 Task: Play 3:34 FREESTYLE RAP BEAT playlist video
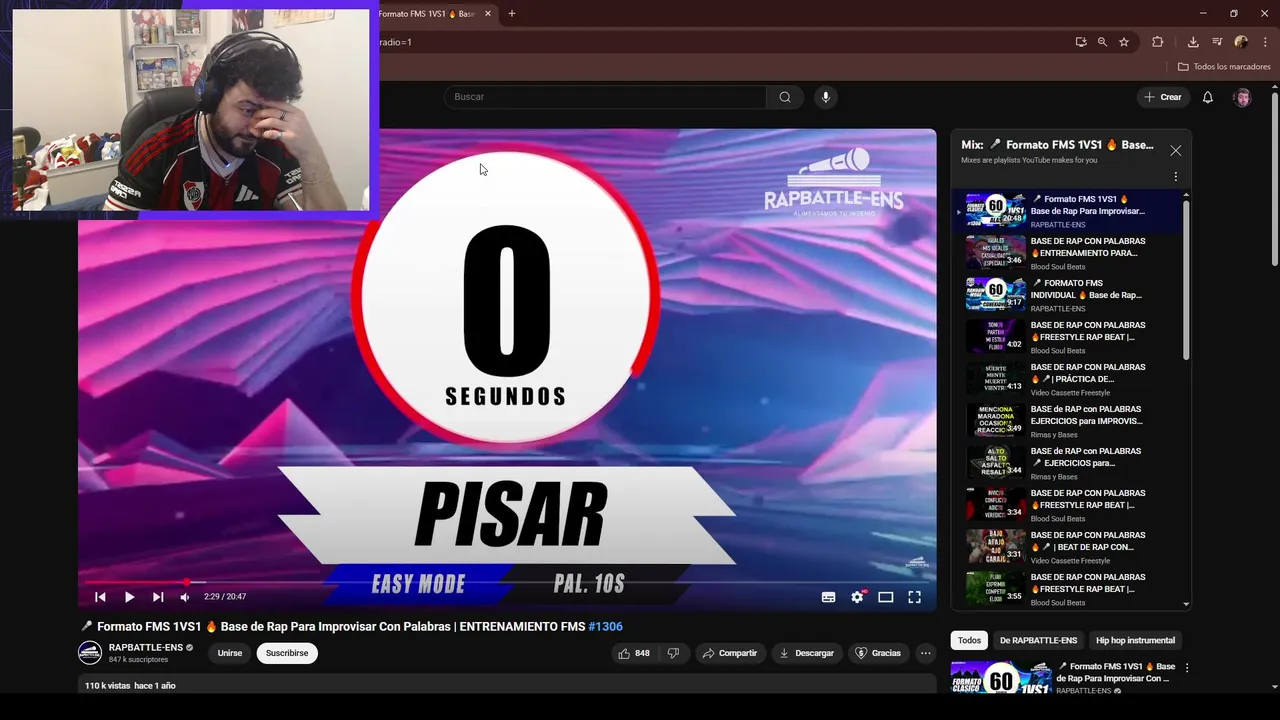point(1068,505)
